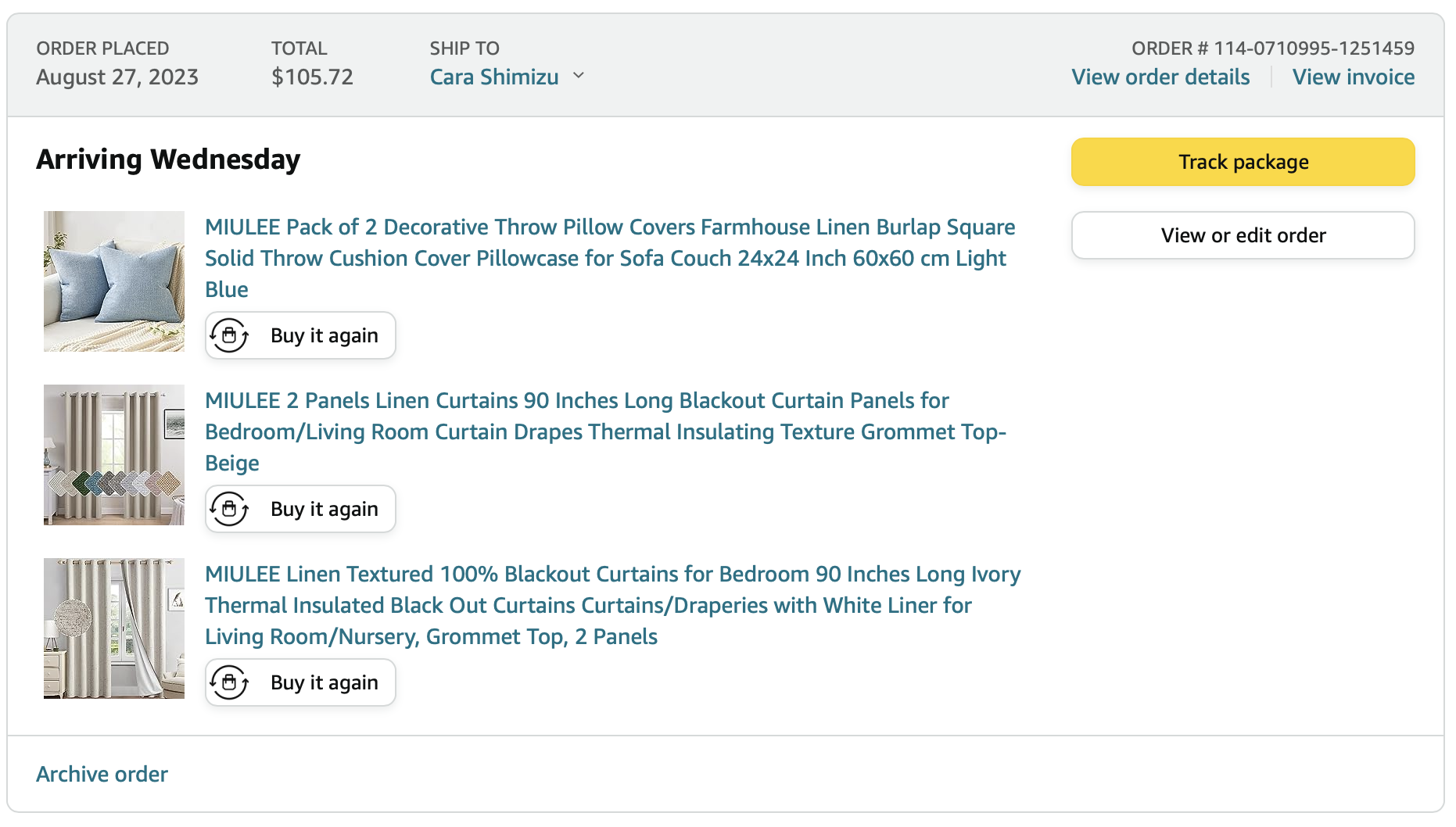Screen dimensions: 1456x827
Task: Click the buy-again icon for pillow covers
Action: tap(229, 335)
